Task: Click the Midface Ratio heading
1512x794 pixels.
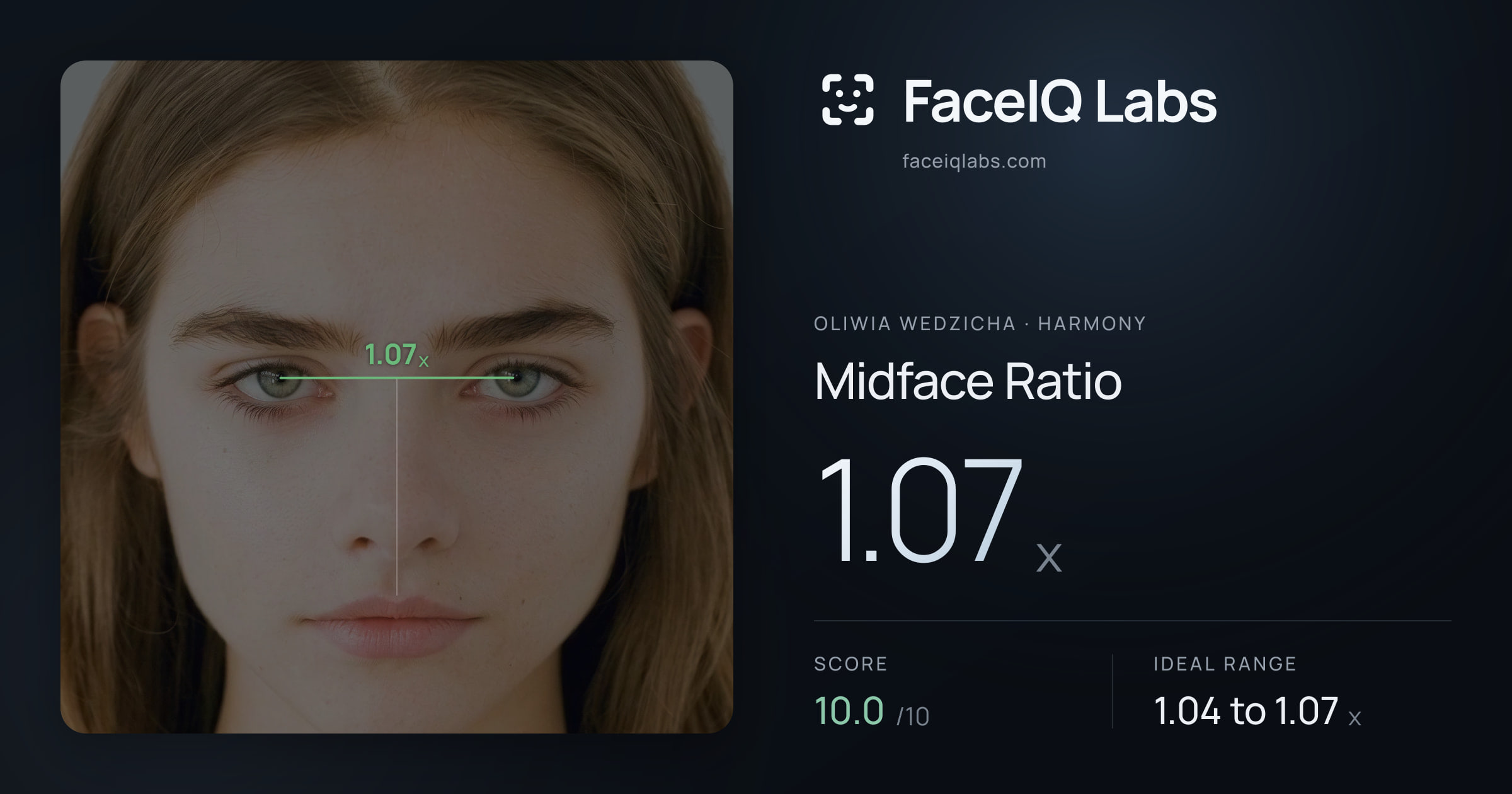Action: (x=968, y=381)
